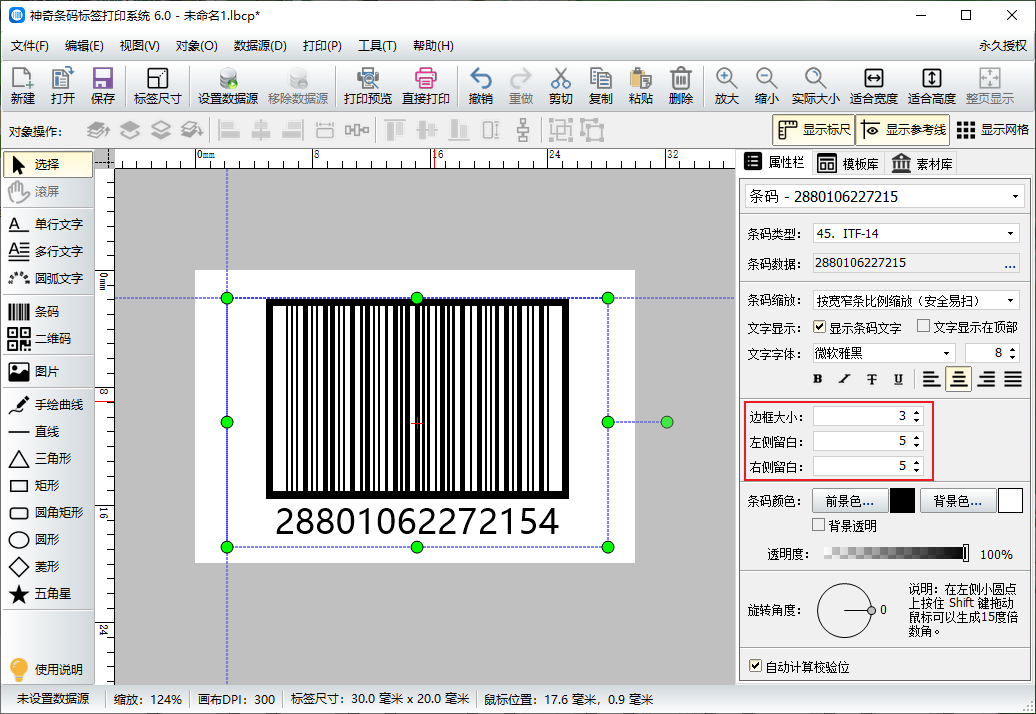The height and width of the screenshot is (714, 1036).
Task: Cut the object using 剪切
Action: tap(560, 86)
